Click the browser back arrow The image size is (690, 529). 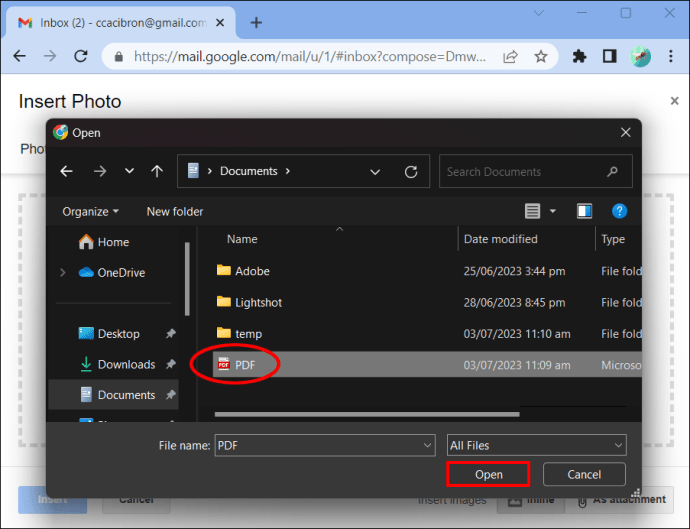[20, 56]
